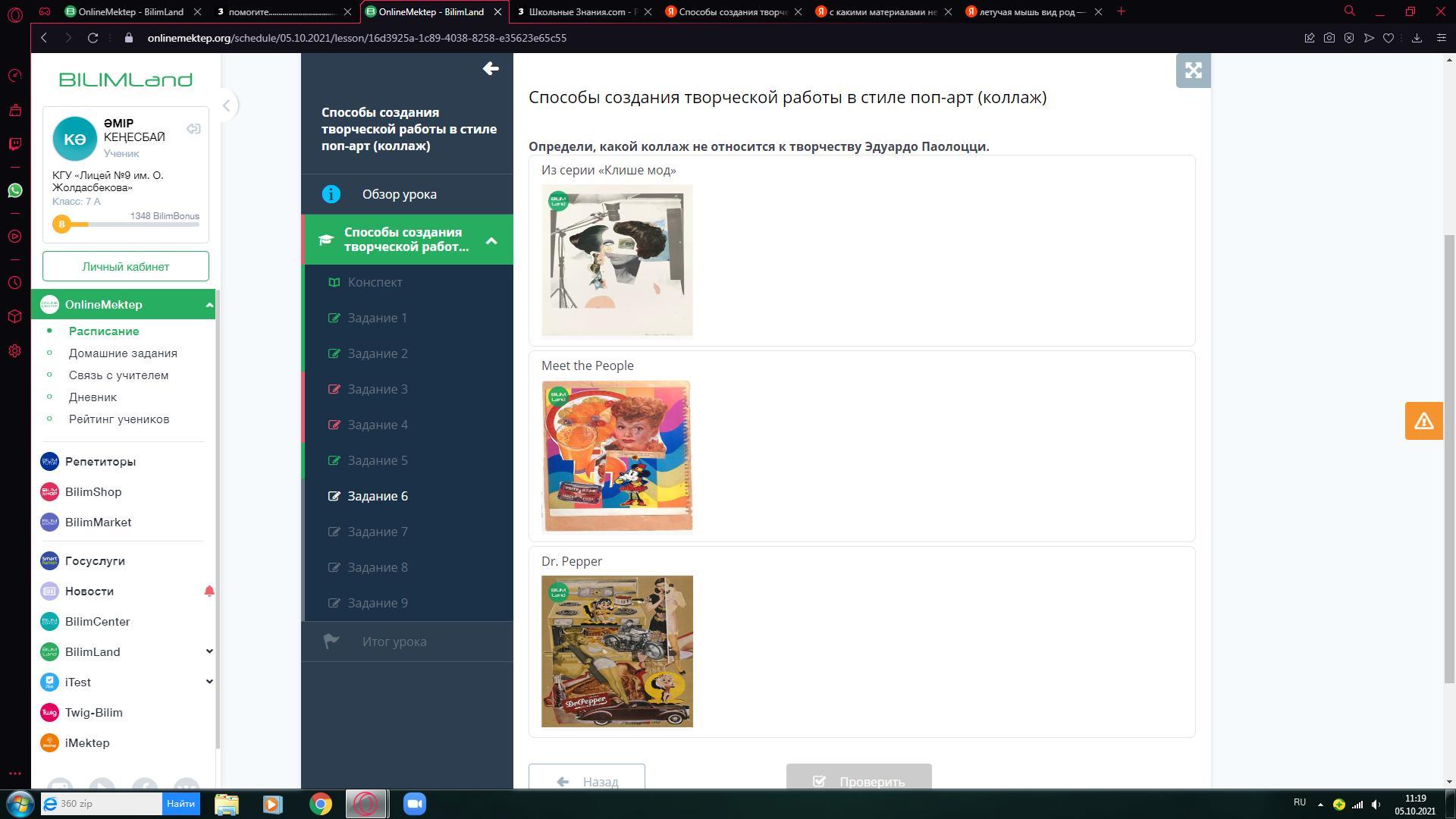Reload the current page
This screenshot has width=1456, height=819.
click(x=93, y=38)
